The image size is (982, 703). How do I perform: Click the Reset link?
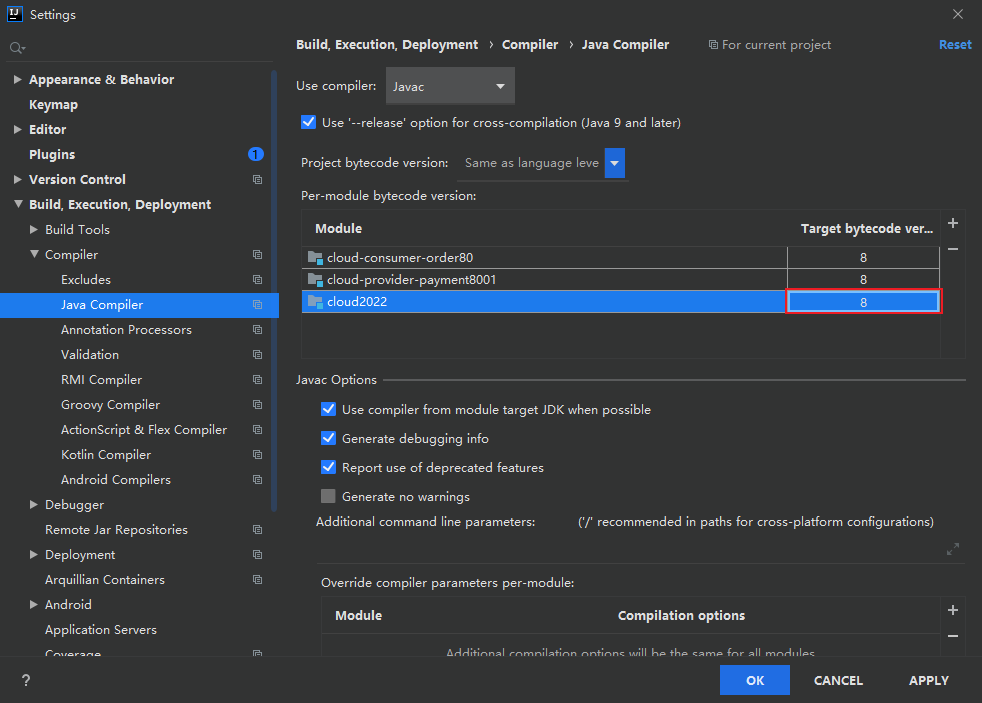point(955,44)
